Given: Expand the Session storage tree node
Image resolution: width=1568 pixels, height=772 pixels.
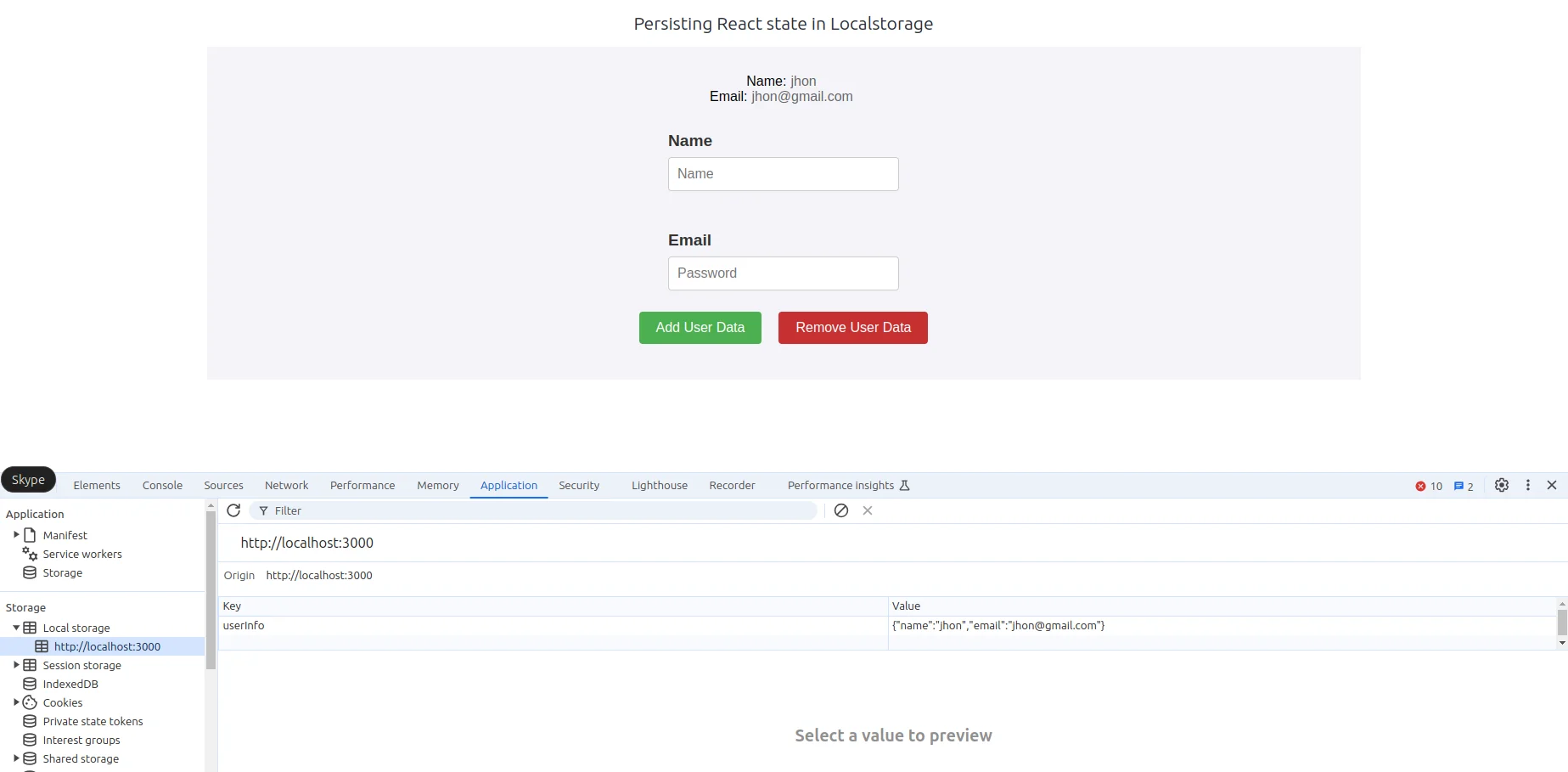Looking at the screenshot, I should coord(16,665).
